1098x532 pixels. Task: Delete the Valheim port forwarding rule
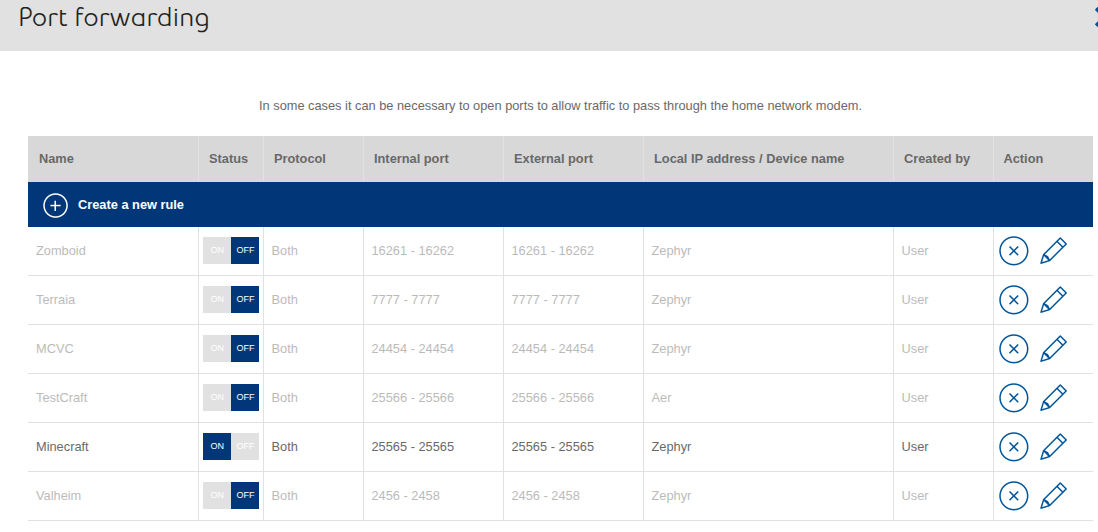click(x=1013, y=496)
